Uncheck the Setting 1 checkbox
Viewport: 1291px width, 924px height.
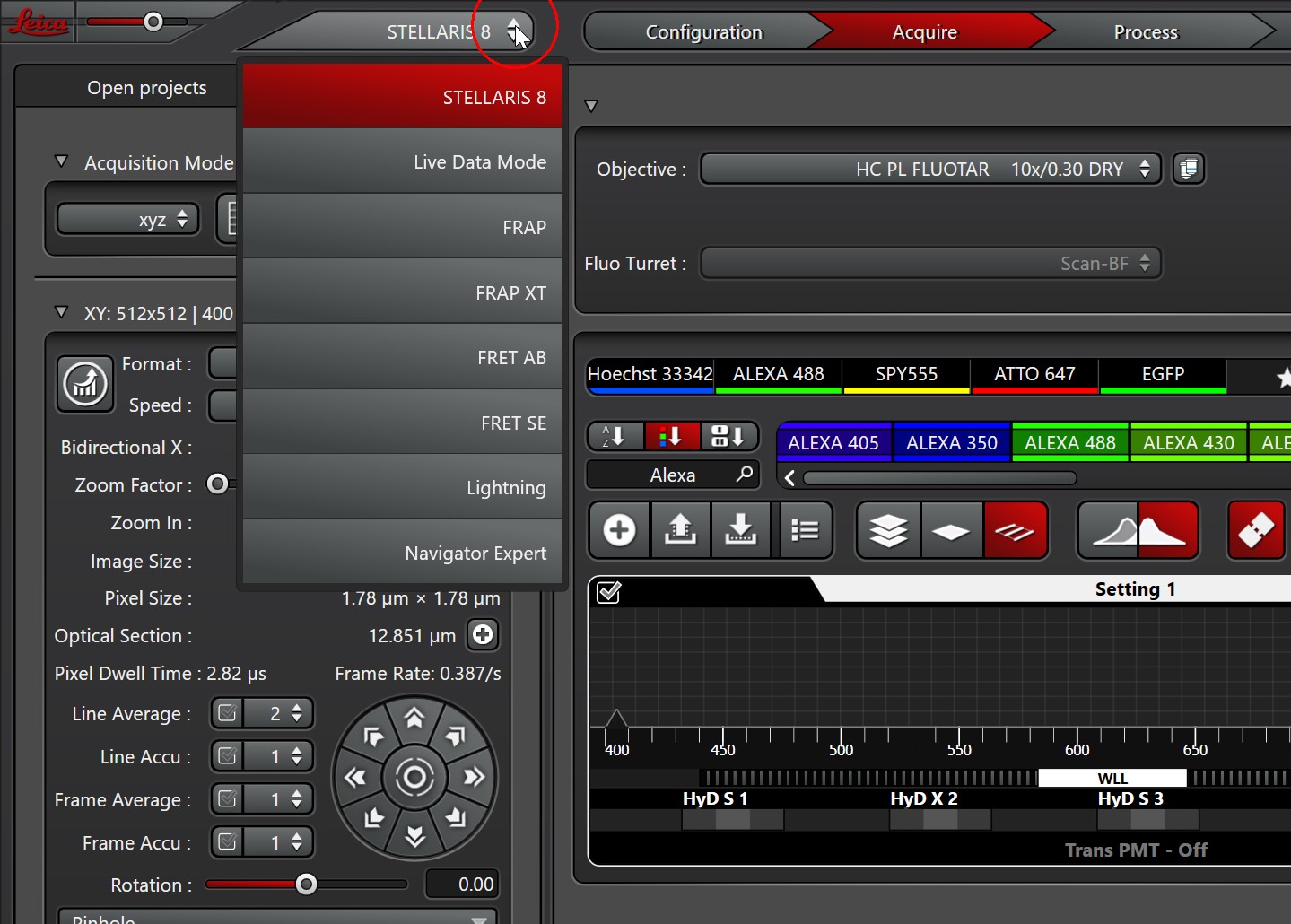[x=608, y=592]
